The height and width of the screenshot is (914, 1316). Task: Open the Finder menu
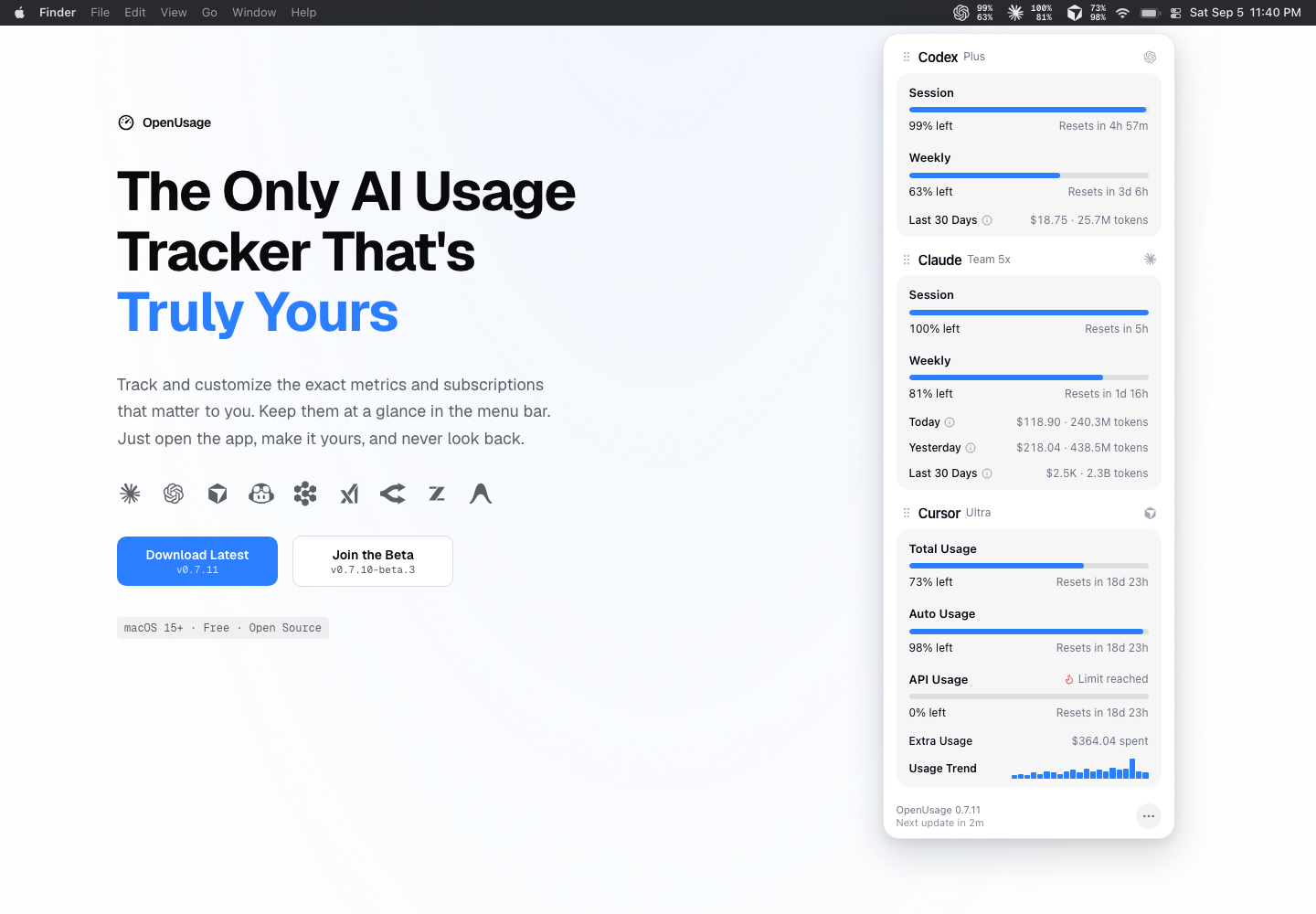point(58,13)
